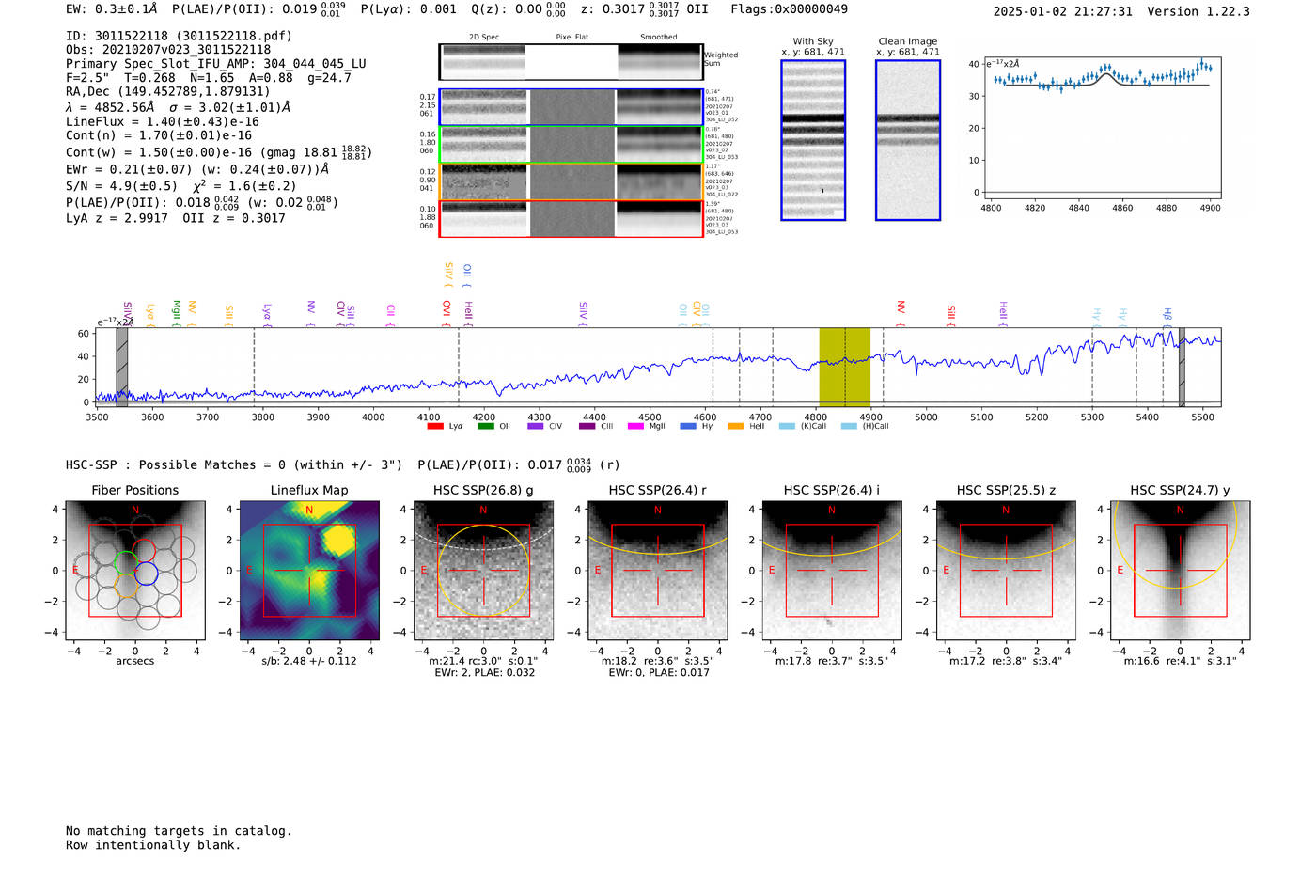Select the 2D Spec column header
The height and width of the screenshot is (896, 1316).
484,38
